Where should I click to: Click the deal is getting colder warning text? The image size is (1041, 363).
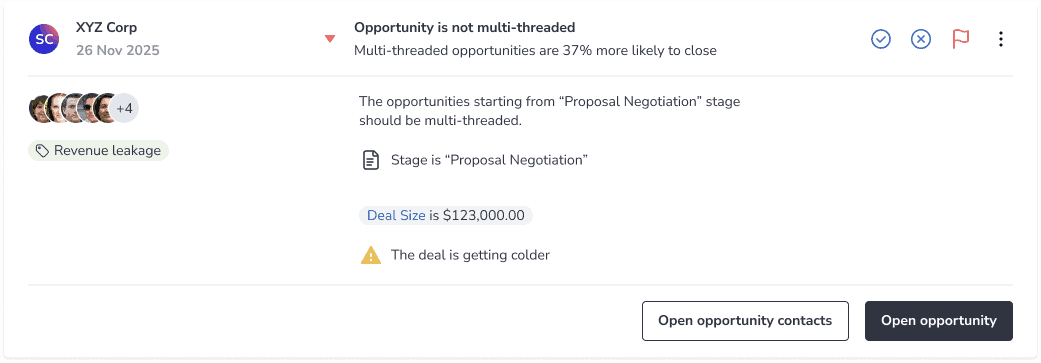click(x=470, y=255)
